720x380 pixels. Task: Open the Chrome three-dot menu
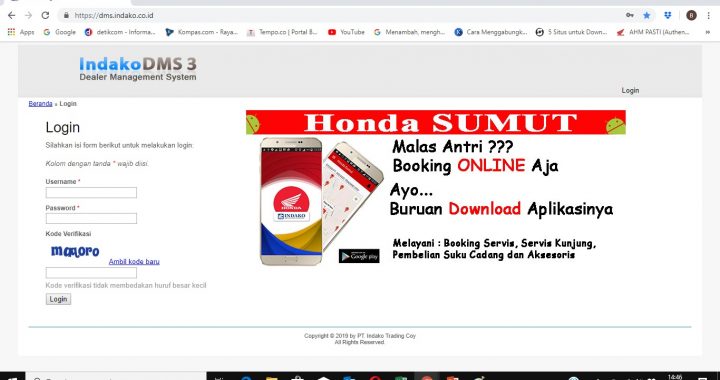(709, 16)
